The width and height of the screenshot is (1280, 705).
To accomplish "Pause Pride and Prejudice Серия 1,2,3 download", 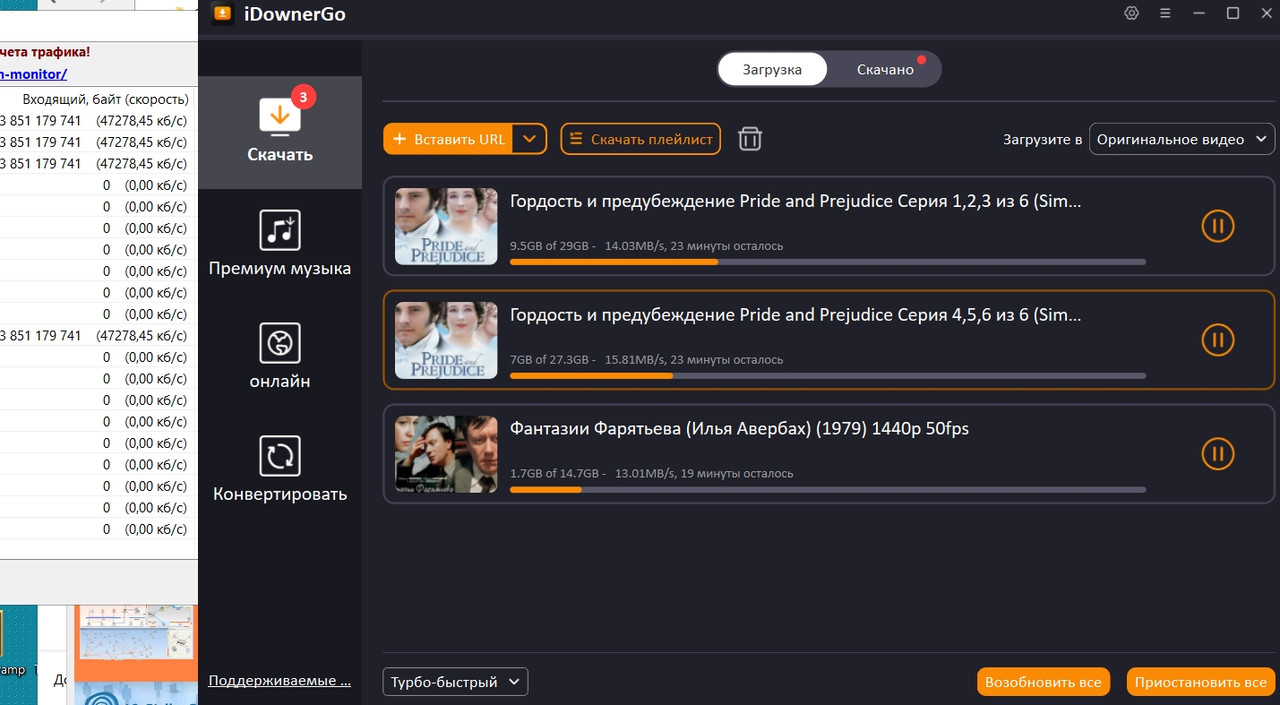I will pyautogui.click(x=1217, y=226).
